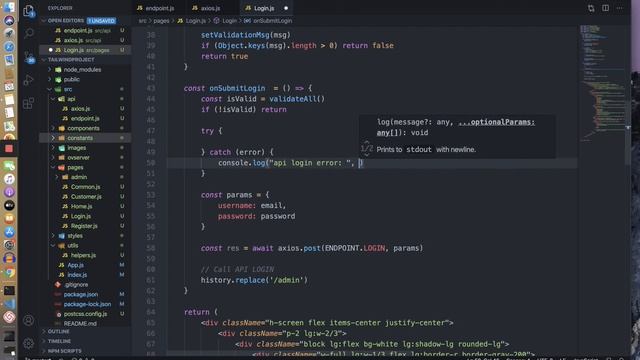
Task: Collapse the utils folder
Action: (x=72, y=246)
